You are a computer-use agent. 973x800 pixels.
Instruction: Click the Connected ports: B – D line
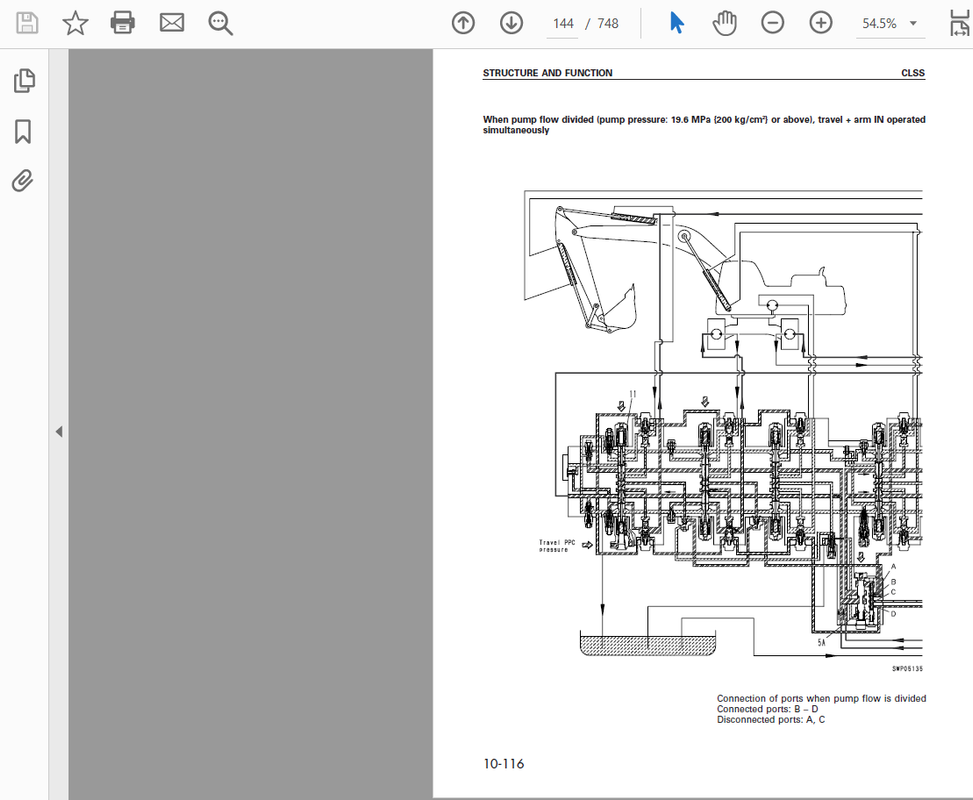point(767,709)
